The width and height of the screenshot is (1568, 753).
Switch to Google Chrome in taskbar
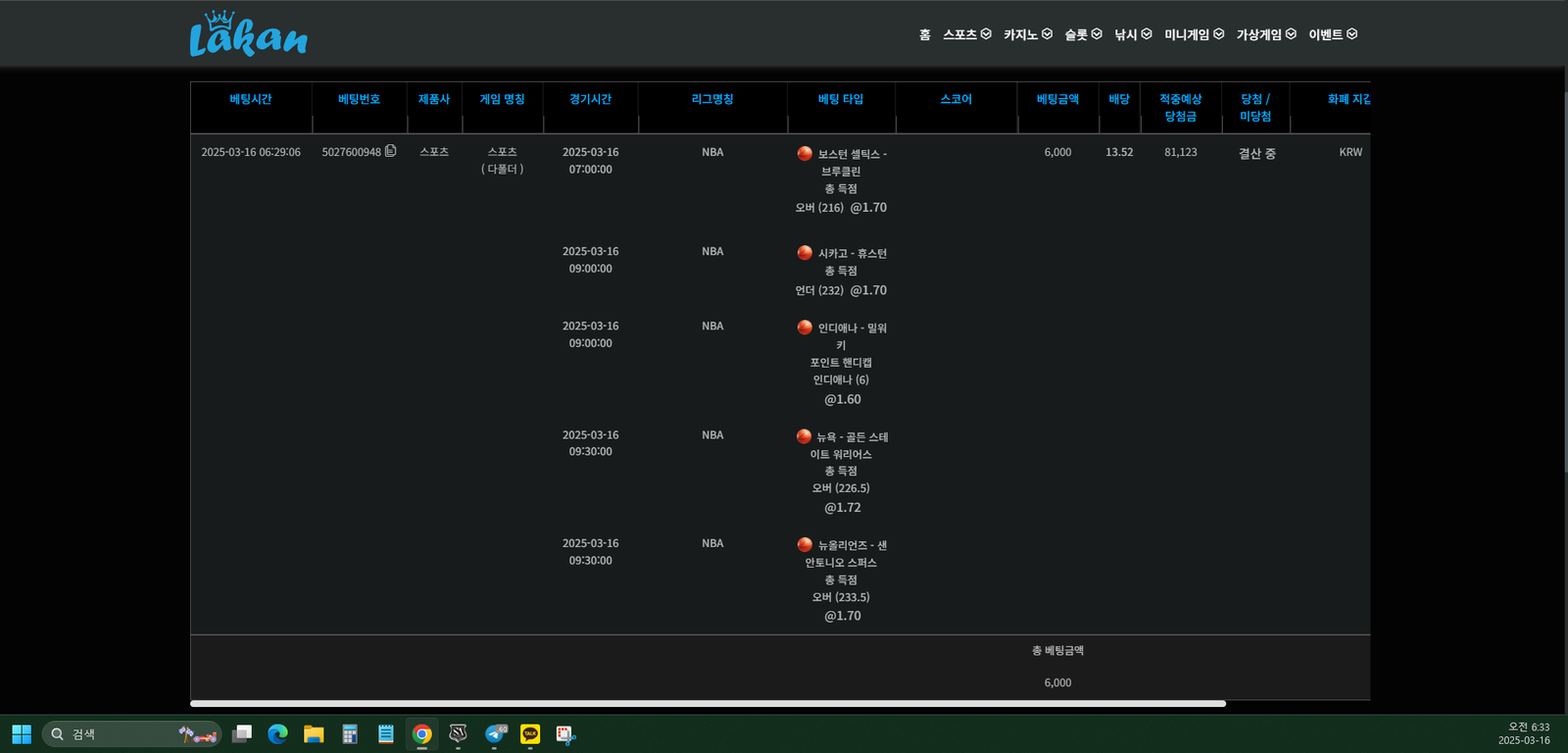tap(421, 733)
